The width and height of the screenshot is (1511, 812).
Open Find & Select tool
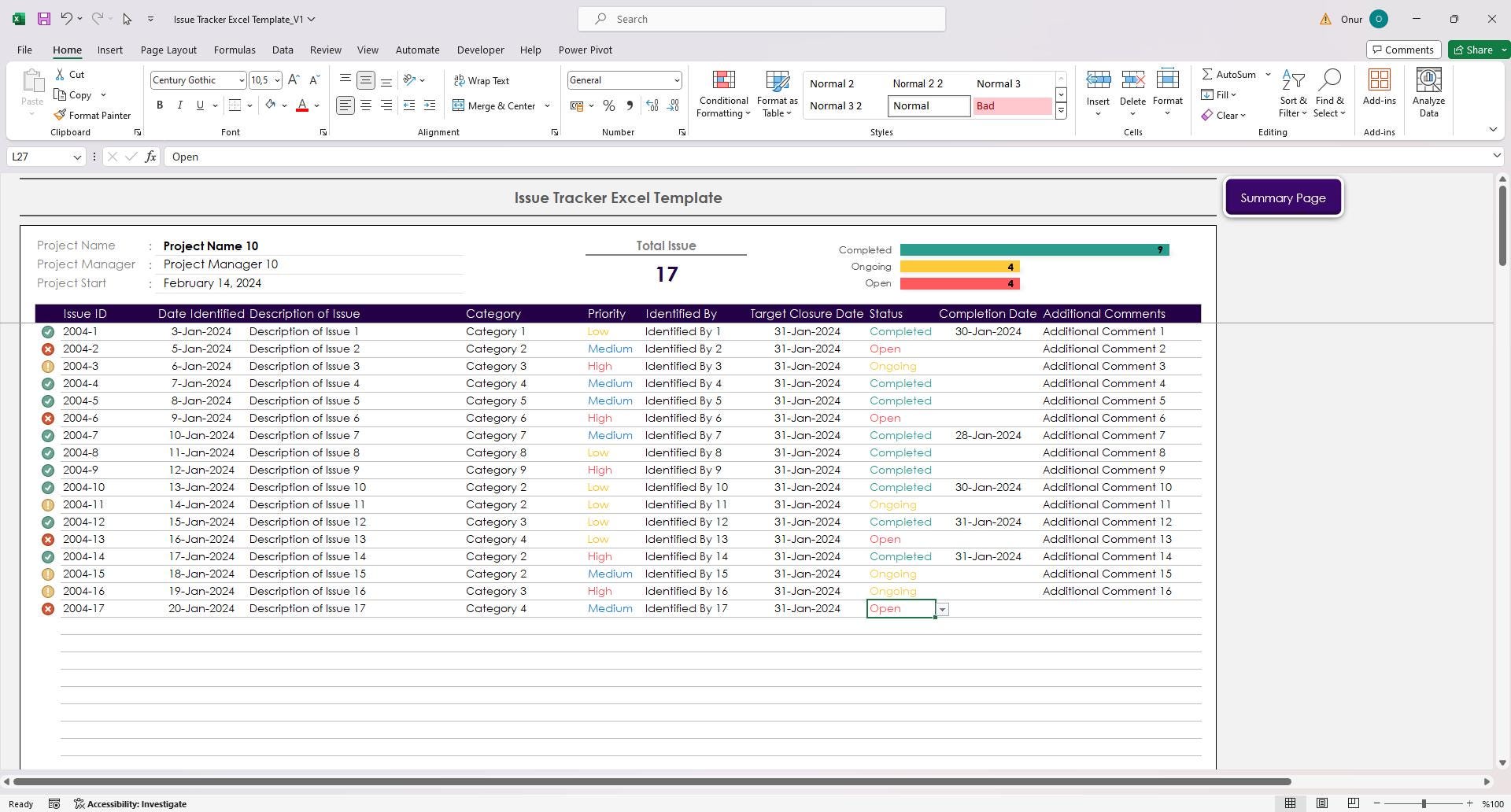1329,94
